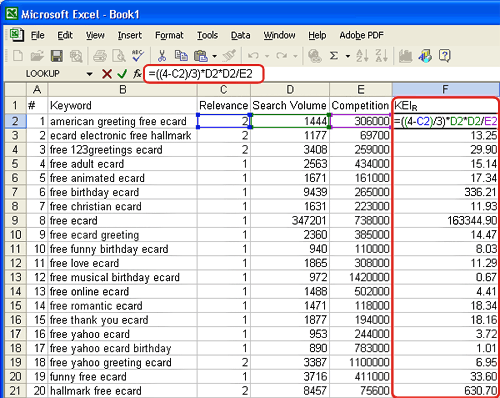Click the Chart Wizard icon
Screen dimensions: 500x398
(405, 56)
